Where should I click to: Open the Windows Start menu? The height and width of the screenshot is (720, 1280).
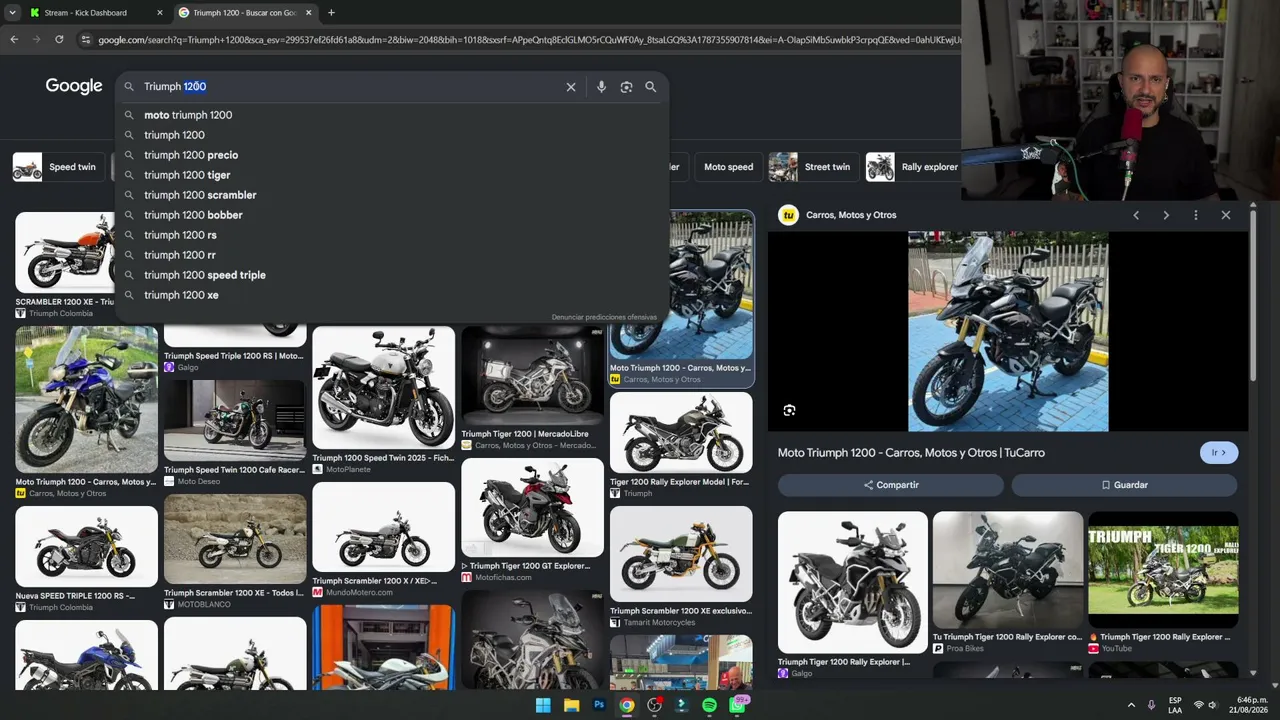point(543,705)
